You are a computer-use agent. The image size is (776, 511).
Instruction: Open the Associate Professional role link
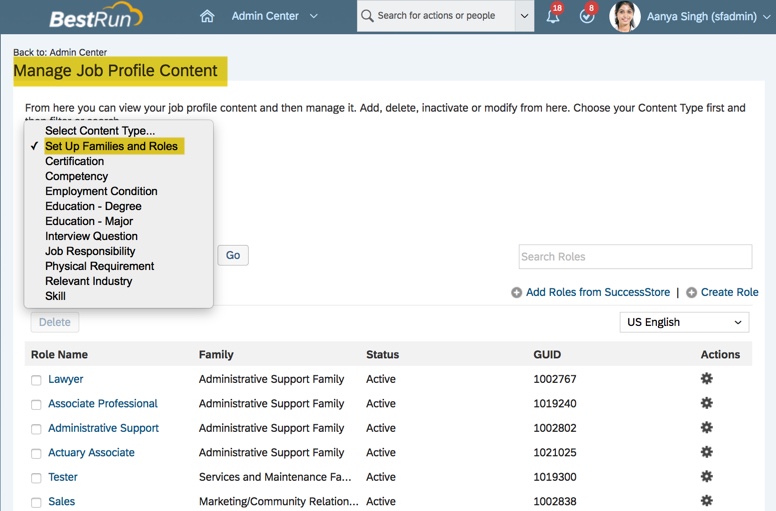(103, 404)
